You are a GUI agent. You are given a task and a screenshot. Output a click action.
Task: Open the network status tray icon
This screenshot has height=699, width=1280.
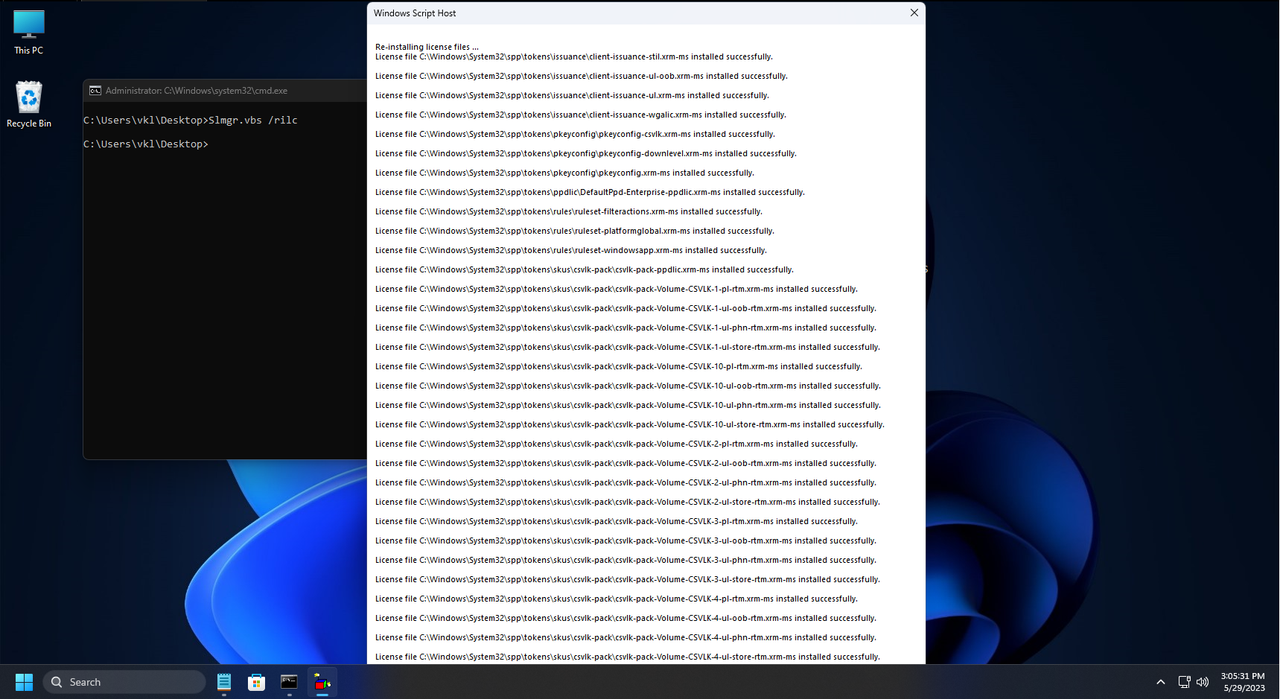[1184, 682]
